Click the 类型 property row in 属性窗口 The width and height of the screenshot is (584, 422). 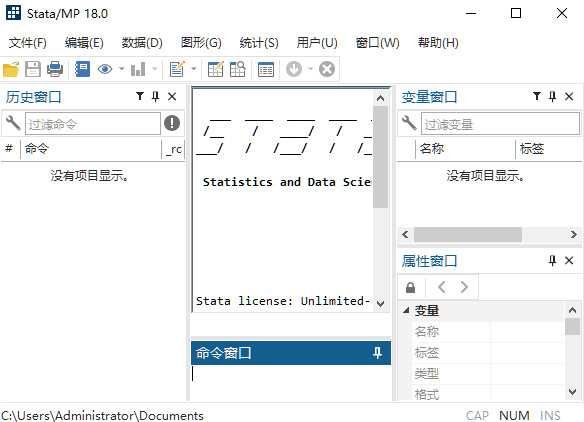click(488, 374)
